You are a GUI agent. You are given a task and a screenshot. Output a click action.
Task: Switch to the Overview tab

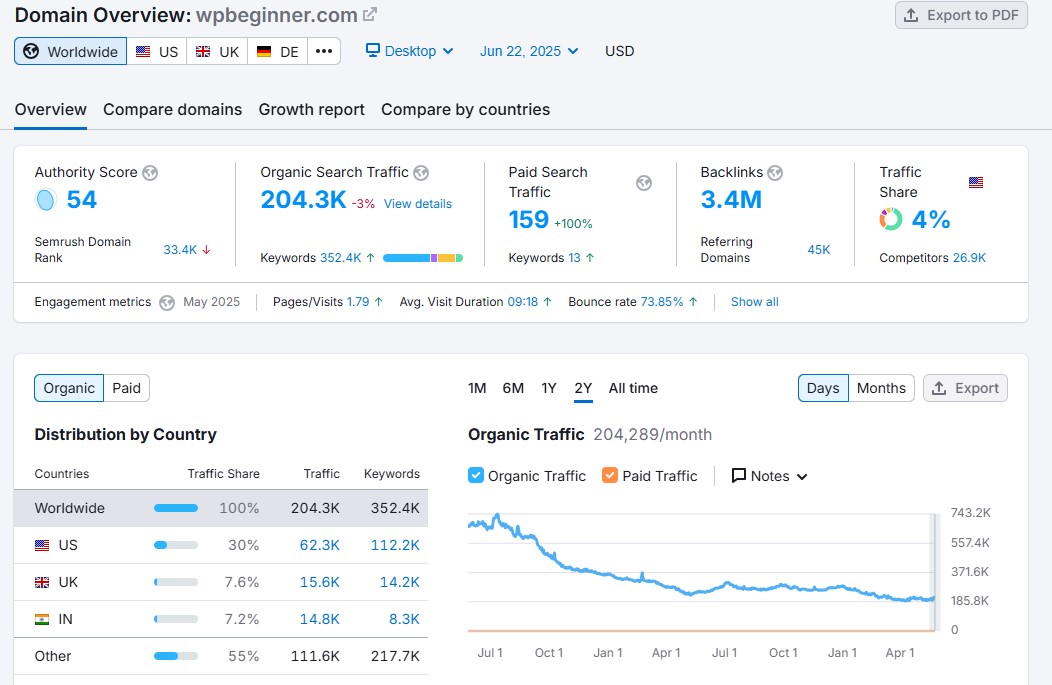[50, 109]
